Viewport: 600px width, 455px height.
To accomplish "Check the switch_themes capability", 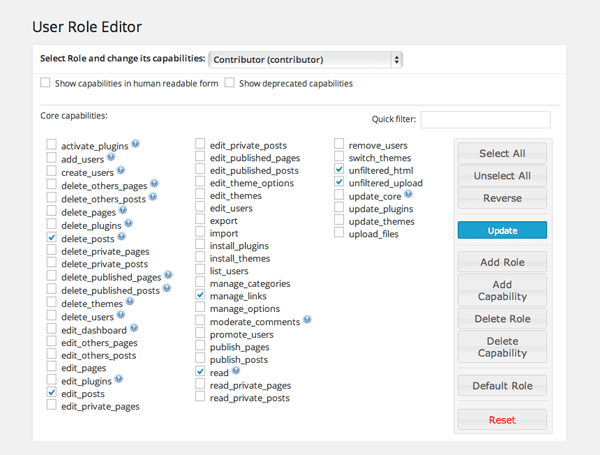I will (339, 156).
